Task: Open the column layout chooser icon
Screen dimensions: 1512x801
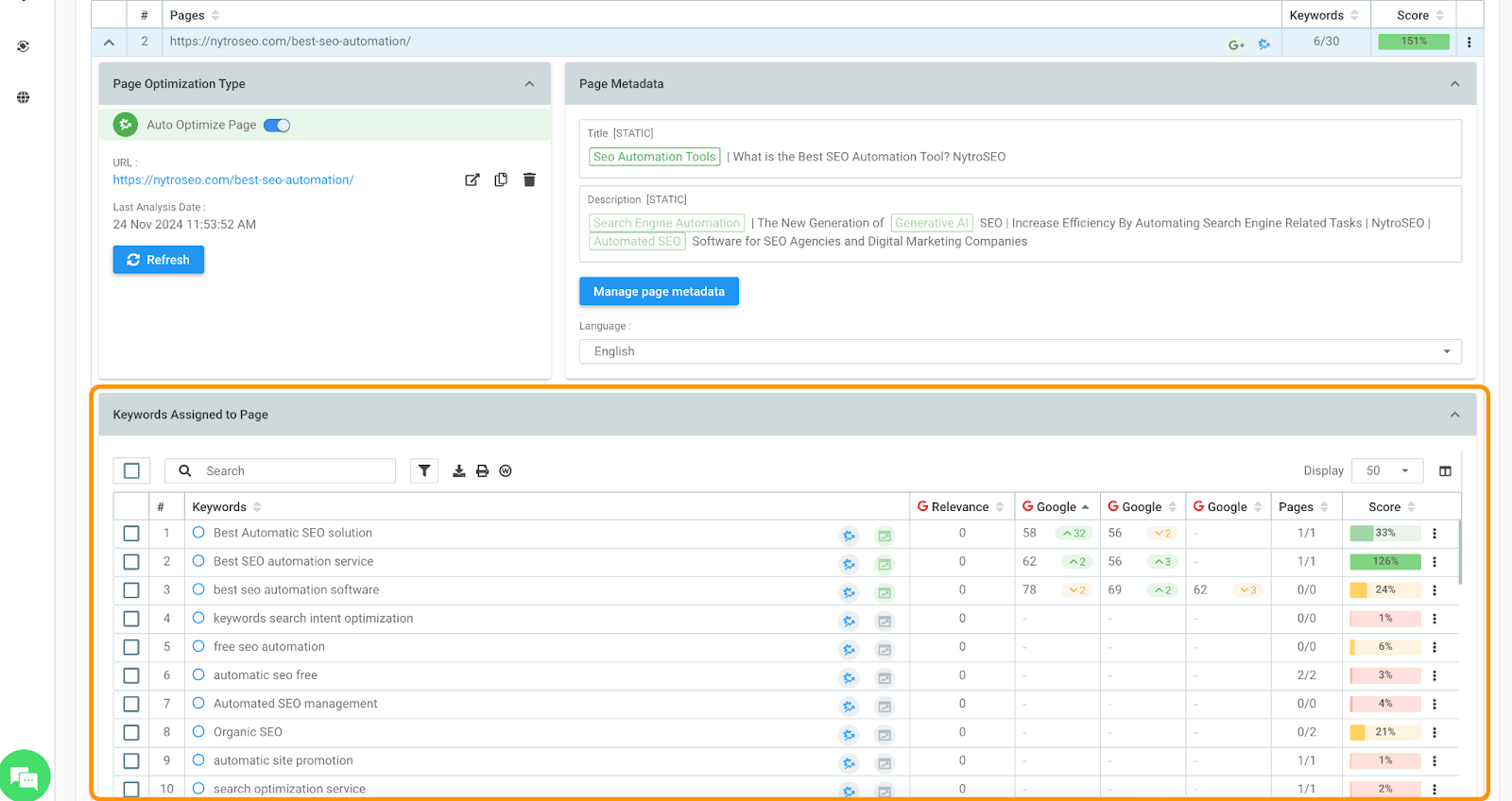Action: click(x=1445, y=471)
